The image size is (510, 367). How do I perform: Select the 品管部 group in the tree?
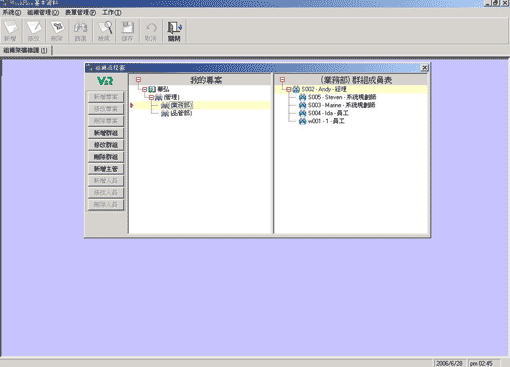pos(181,113)
